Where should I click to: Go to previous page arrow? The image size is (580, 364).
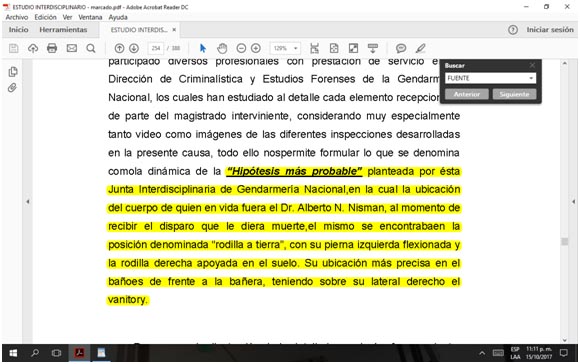(x=119, y=48)
